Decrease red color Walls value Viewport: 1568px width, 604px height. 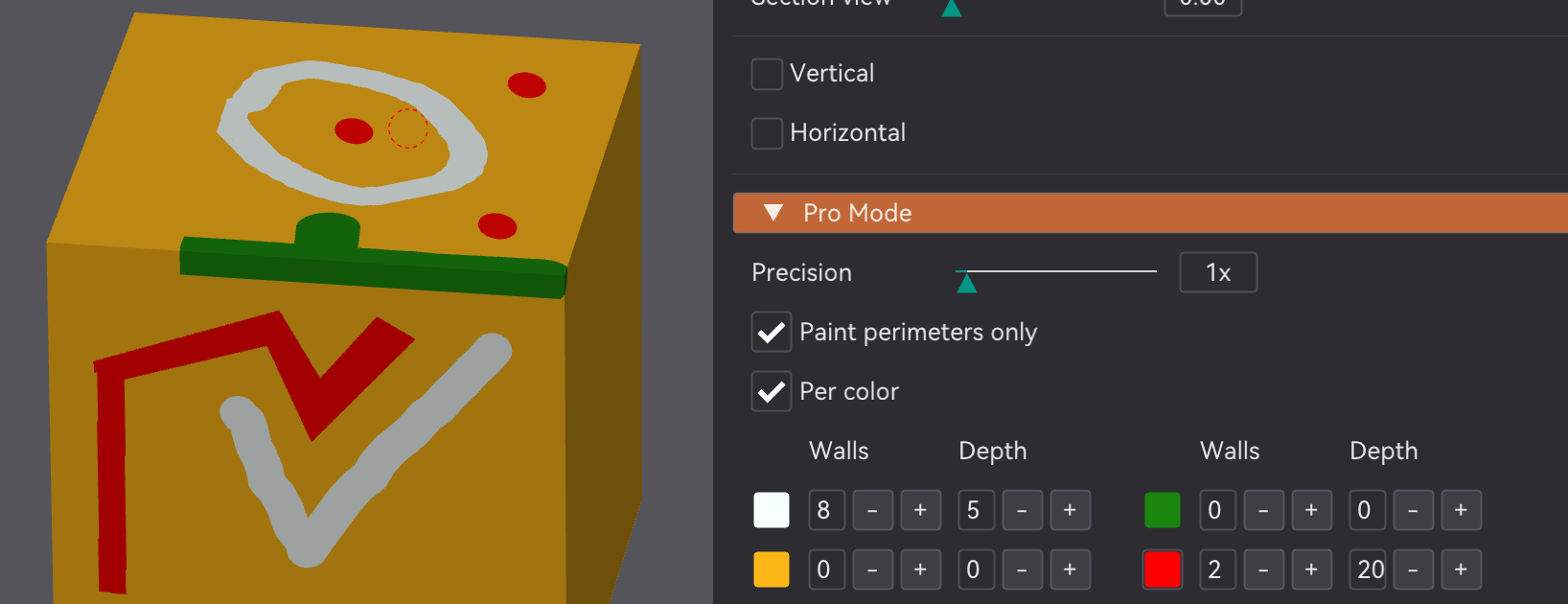[x=1264, y=569]
